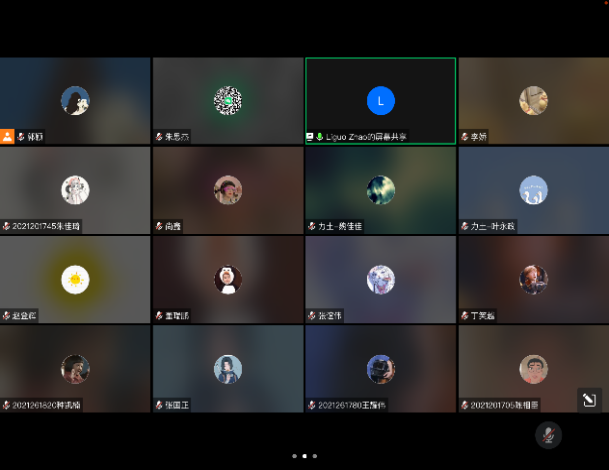Click the Liguo Zhao screen share label

coord(366,136)
